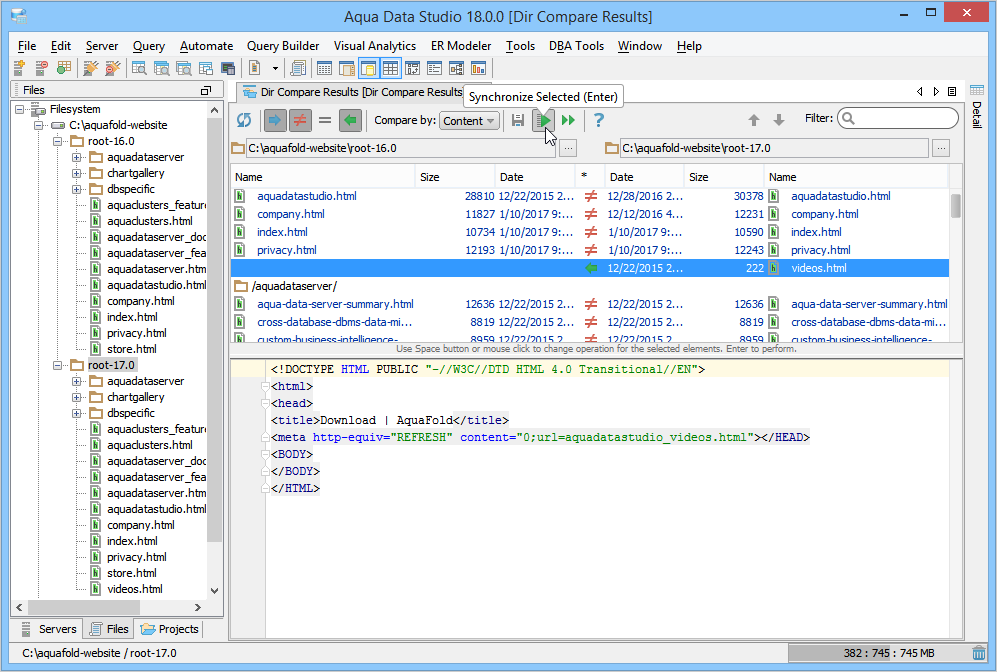
Task: Switch to the Servers tab
Action: 50,629
